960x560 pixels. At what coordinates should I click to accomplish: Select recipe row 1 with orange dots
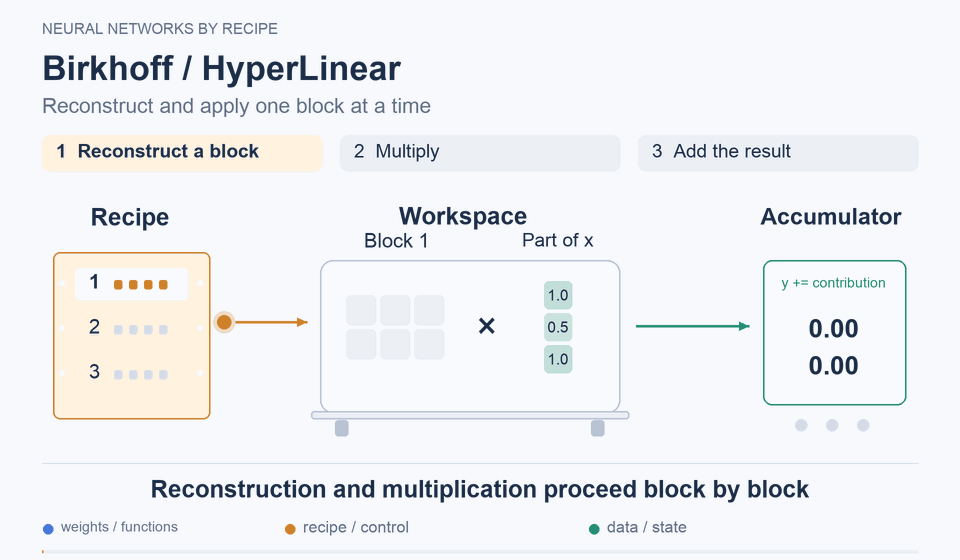coord(131,284)
